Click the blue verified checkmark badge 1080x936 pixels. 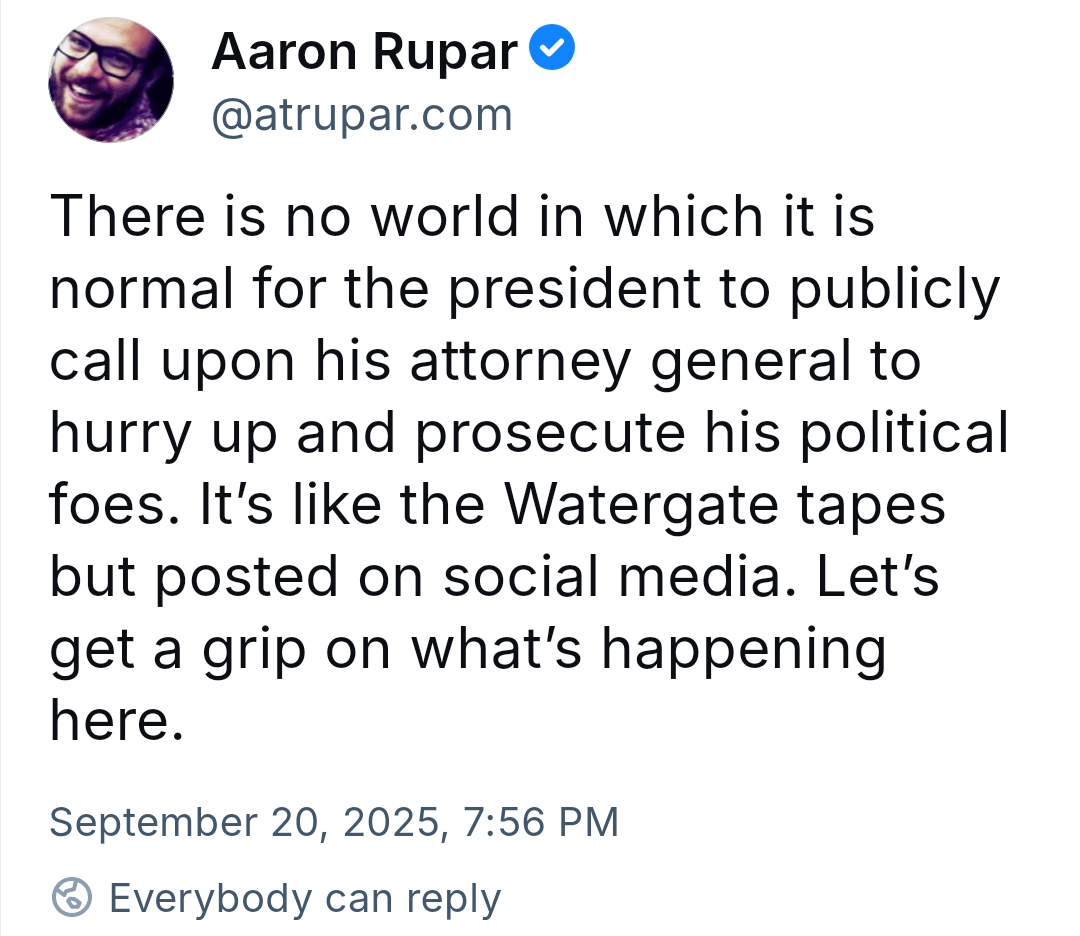pos(552,47)
